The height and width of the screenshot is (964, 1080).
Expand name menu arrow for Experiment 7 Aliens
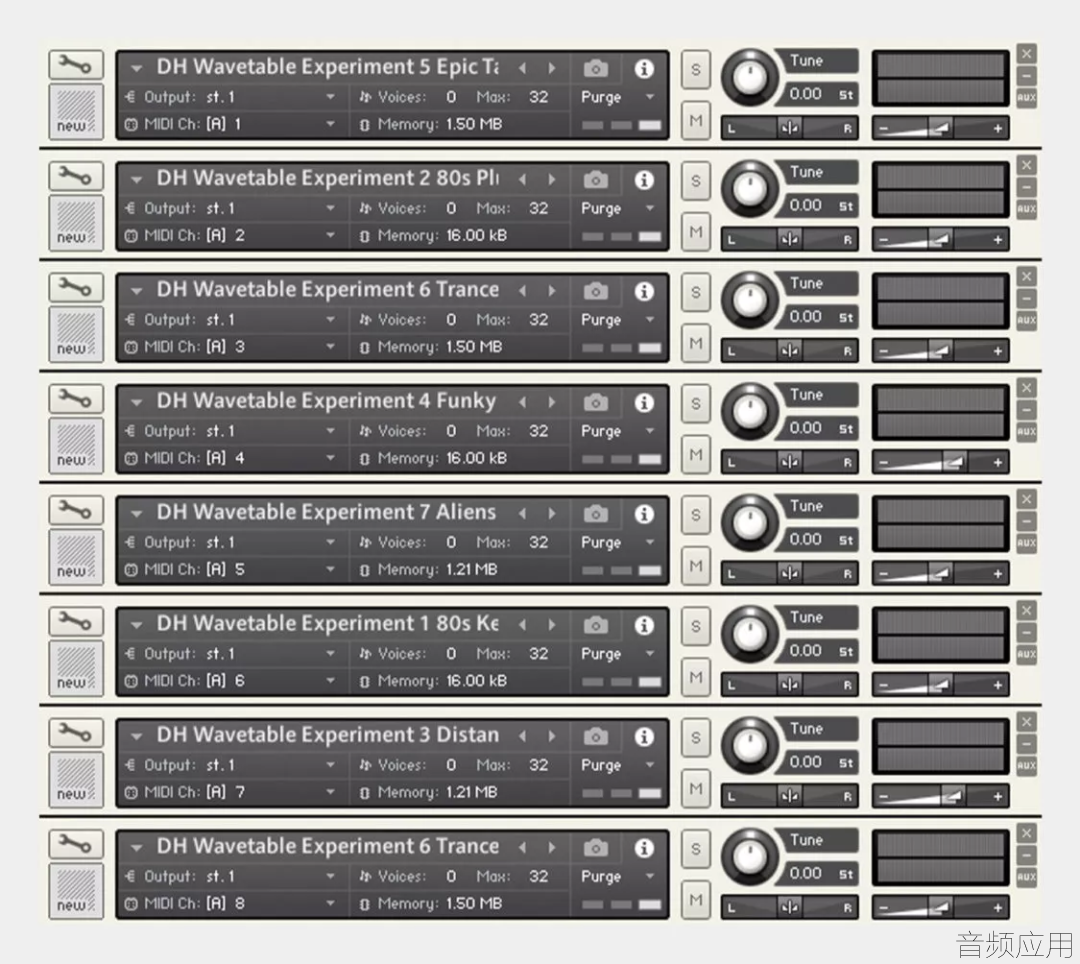[136, 514]
